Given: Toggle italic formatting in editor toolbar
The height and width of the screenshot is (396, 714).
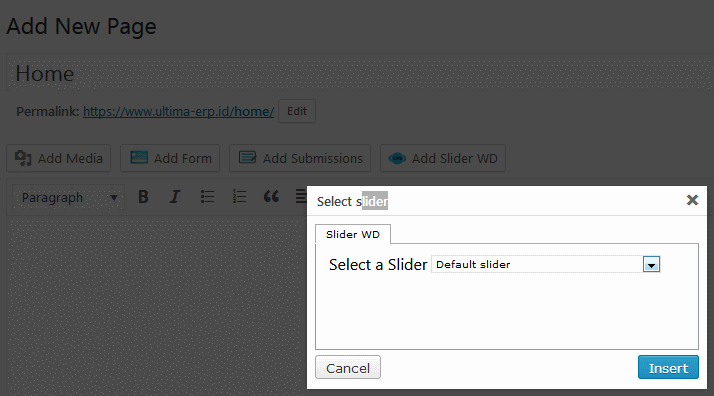Looking at the screenshot, I should tap(175, 197).
